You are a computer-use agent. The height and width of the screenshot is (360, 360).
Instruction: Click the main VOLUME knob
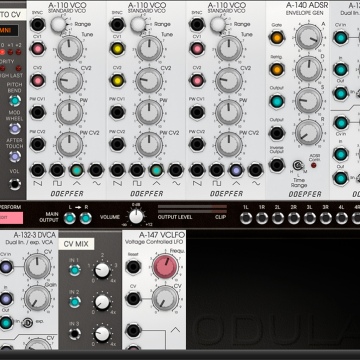(136, 217)
